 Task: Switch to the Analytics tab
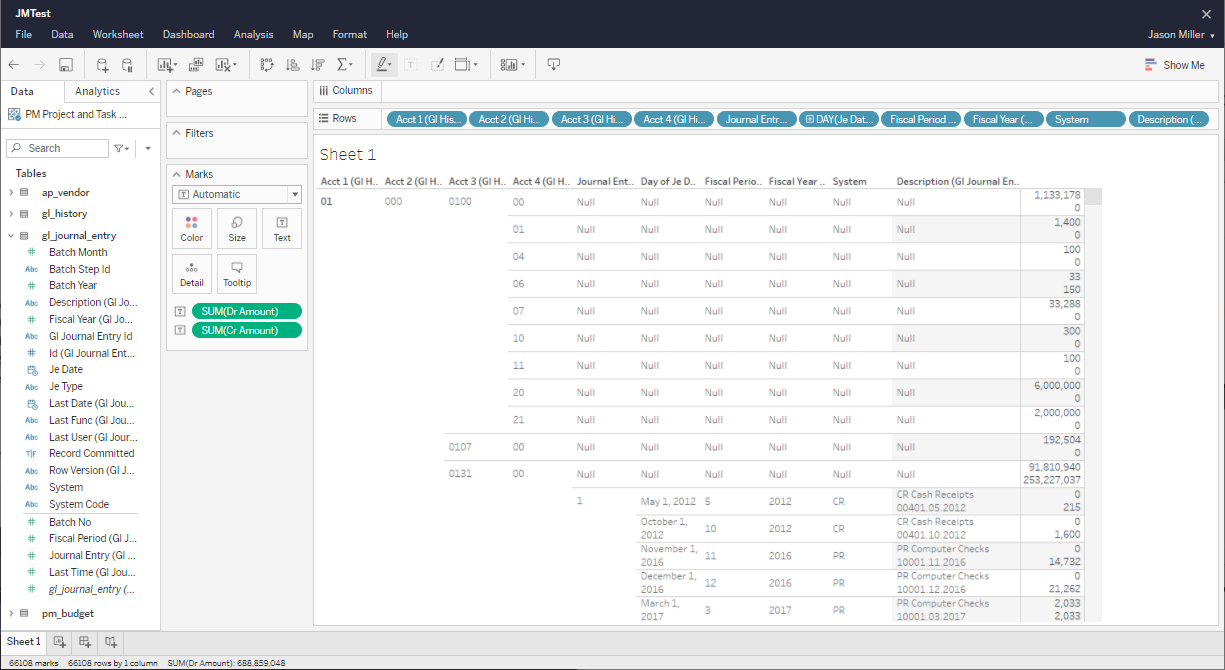coord(97,91)
